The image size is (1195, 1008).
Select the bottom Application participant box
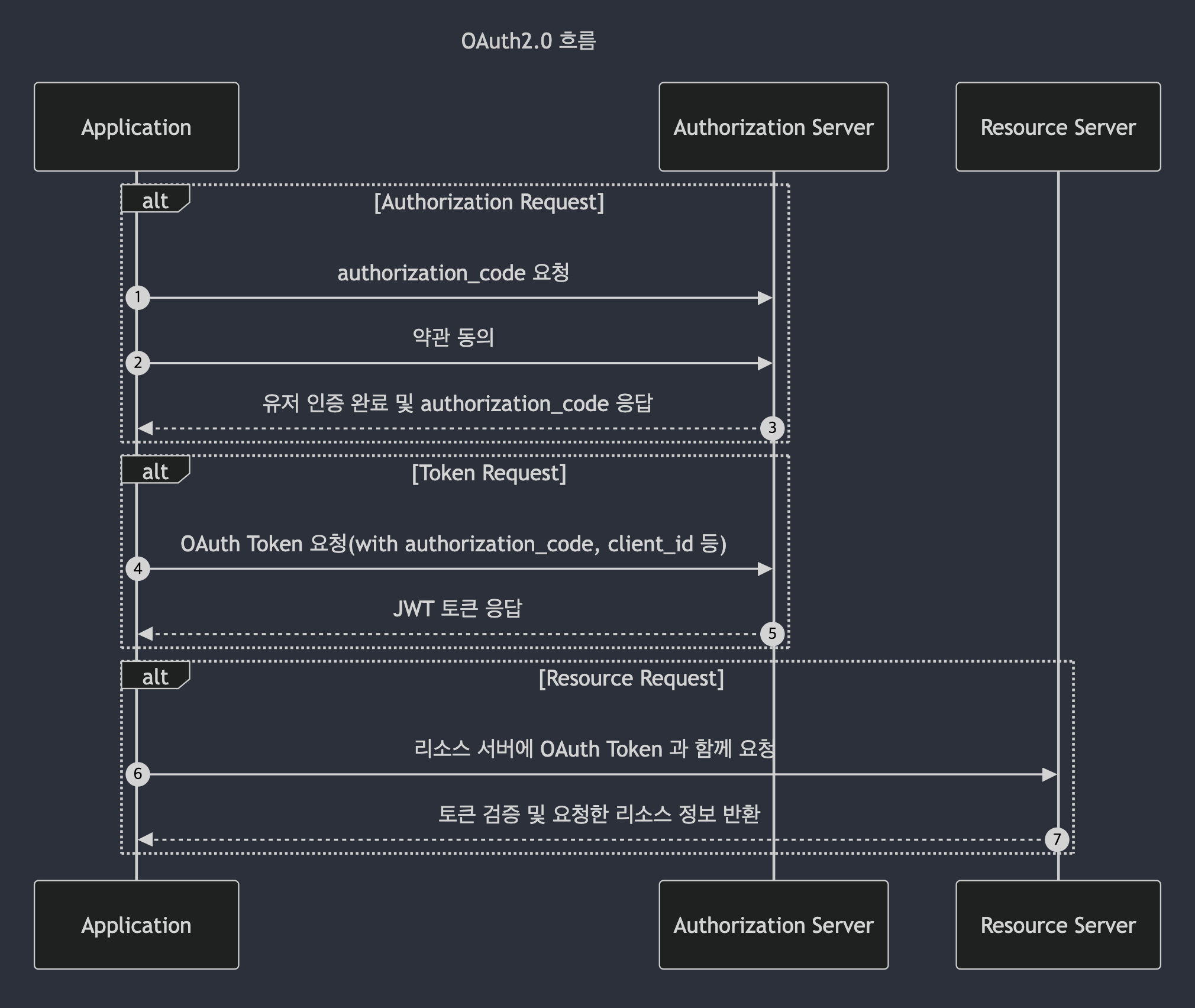click(x=137, y=925)
